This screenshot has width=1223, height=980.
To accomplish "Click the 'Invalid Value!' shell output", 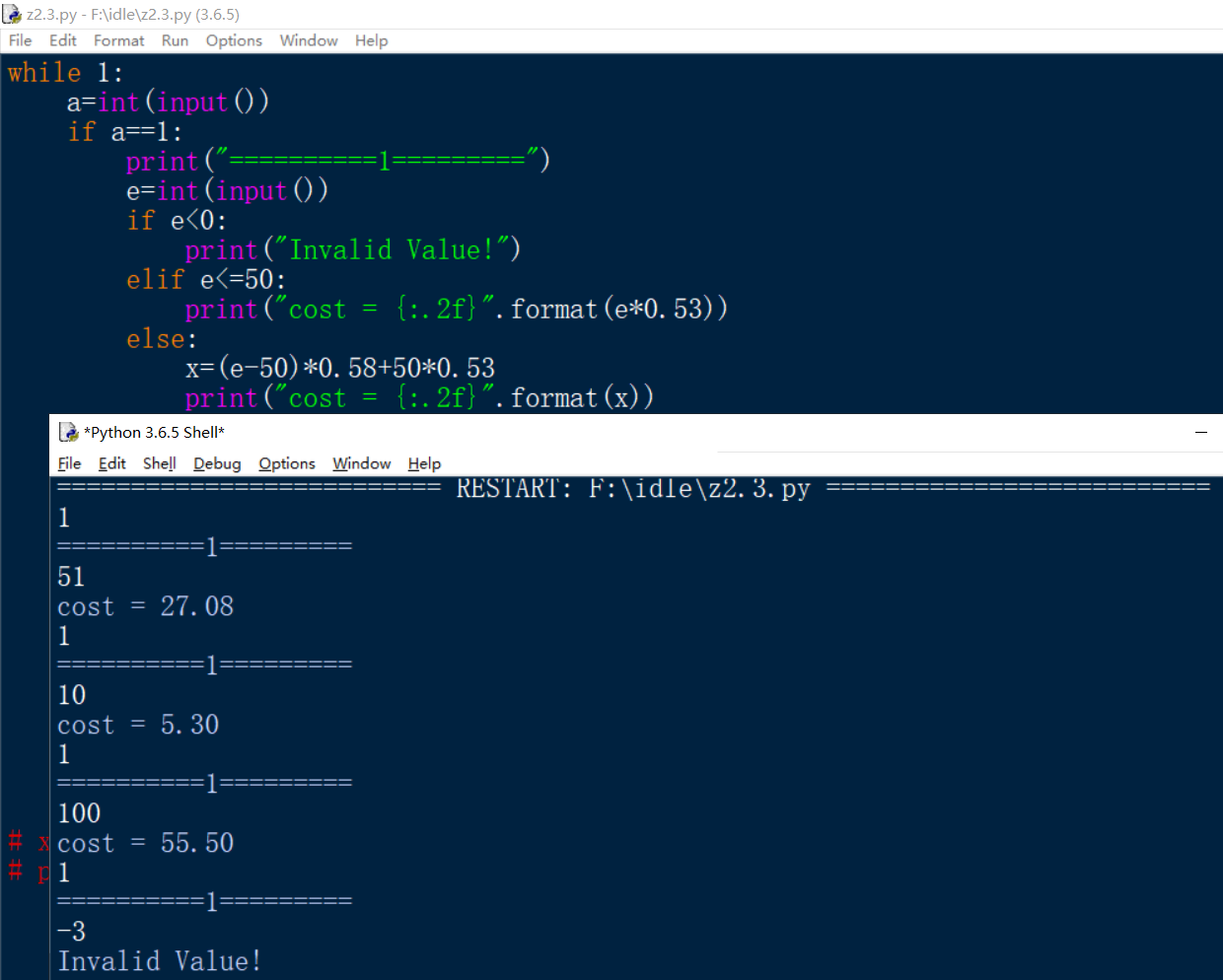I will 160,961.
